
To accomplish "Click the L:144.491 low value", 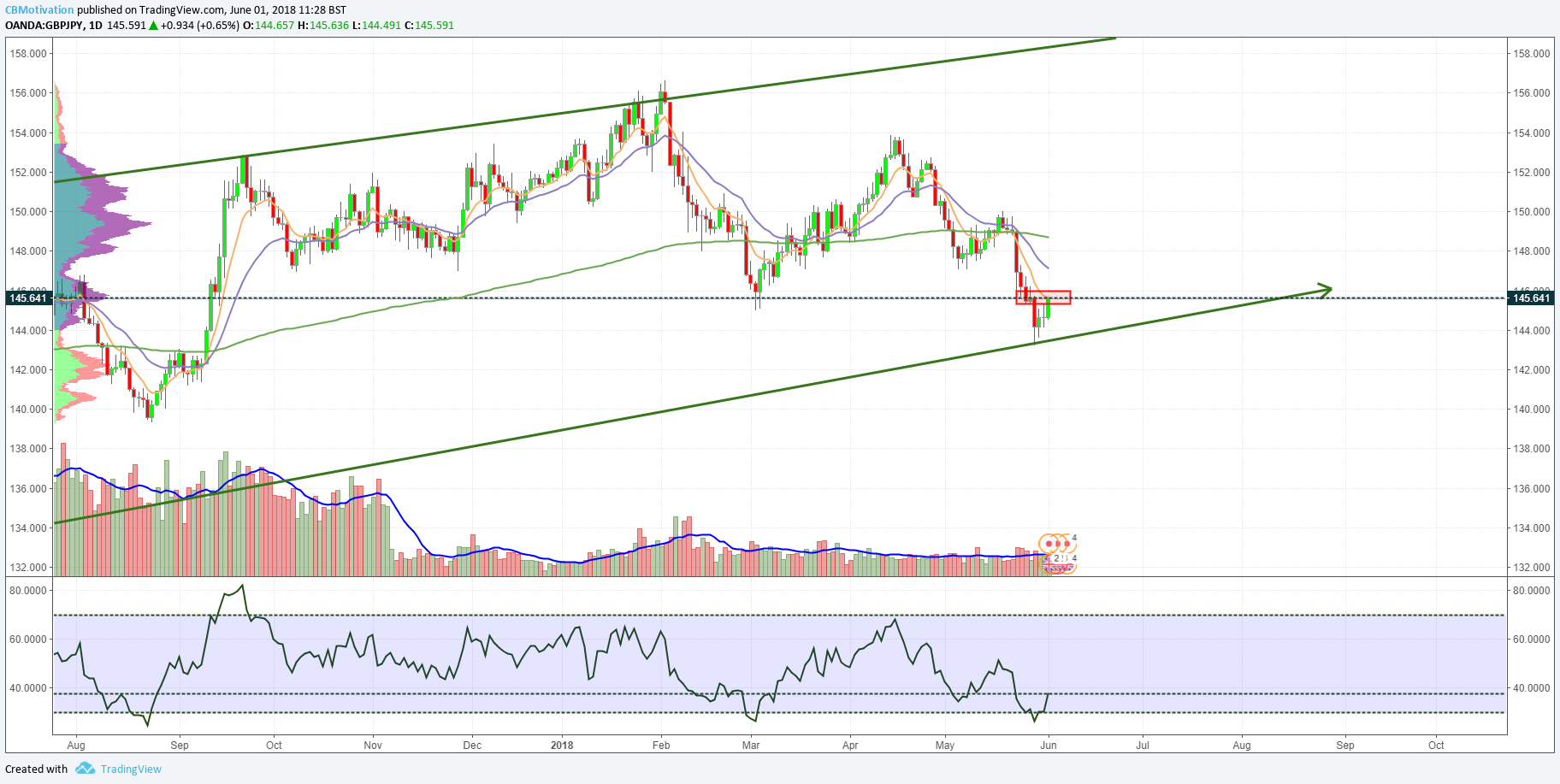I will click(376, 26).
